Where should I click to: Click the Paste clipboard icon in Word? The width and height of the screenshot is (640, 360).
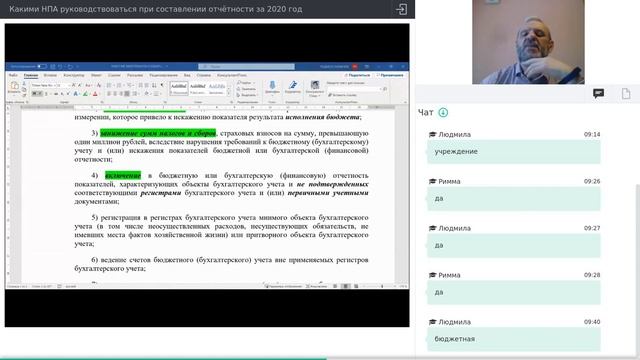click(x=15, y=85)
